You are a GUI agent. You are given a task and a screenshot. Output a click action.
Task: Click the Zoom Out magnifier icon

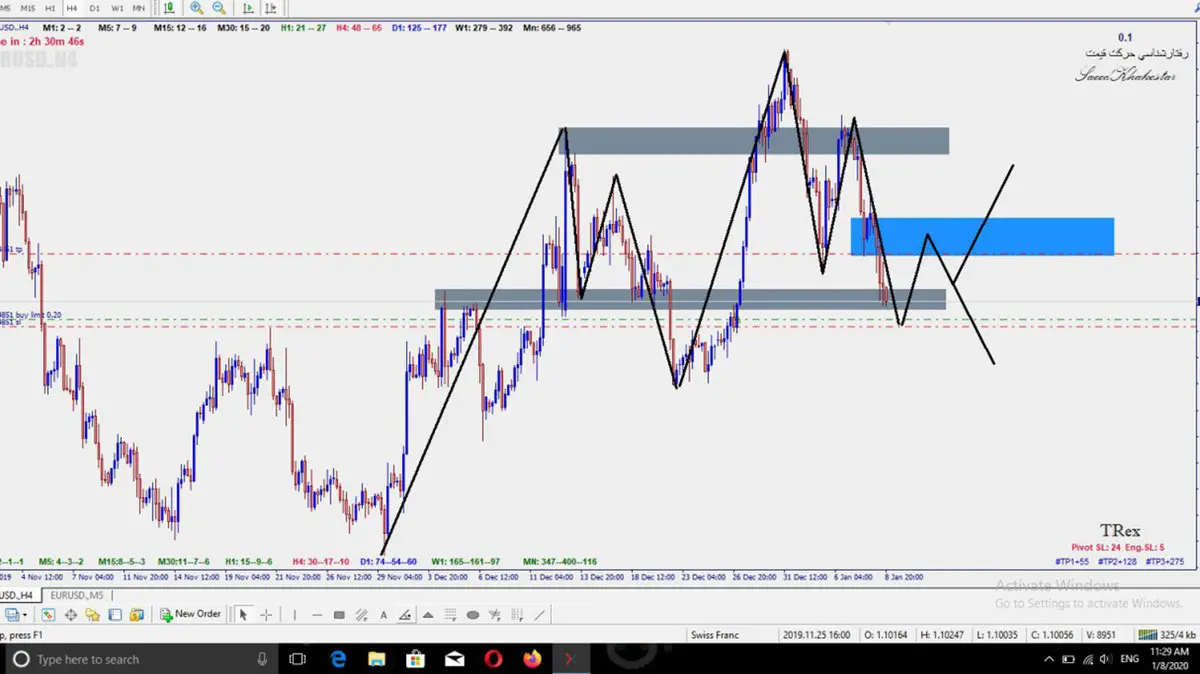point(218,8)
